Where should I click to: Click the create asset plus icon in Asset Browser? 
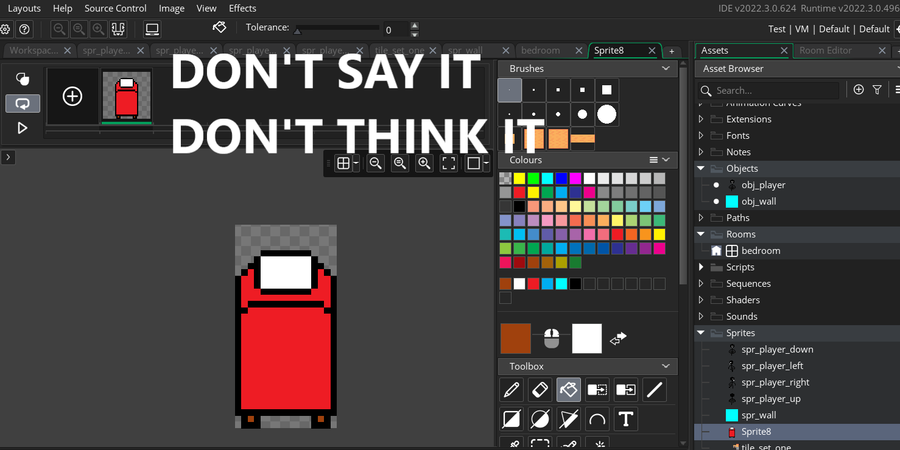point(859,90)
